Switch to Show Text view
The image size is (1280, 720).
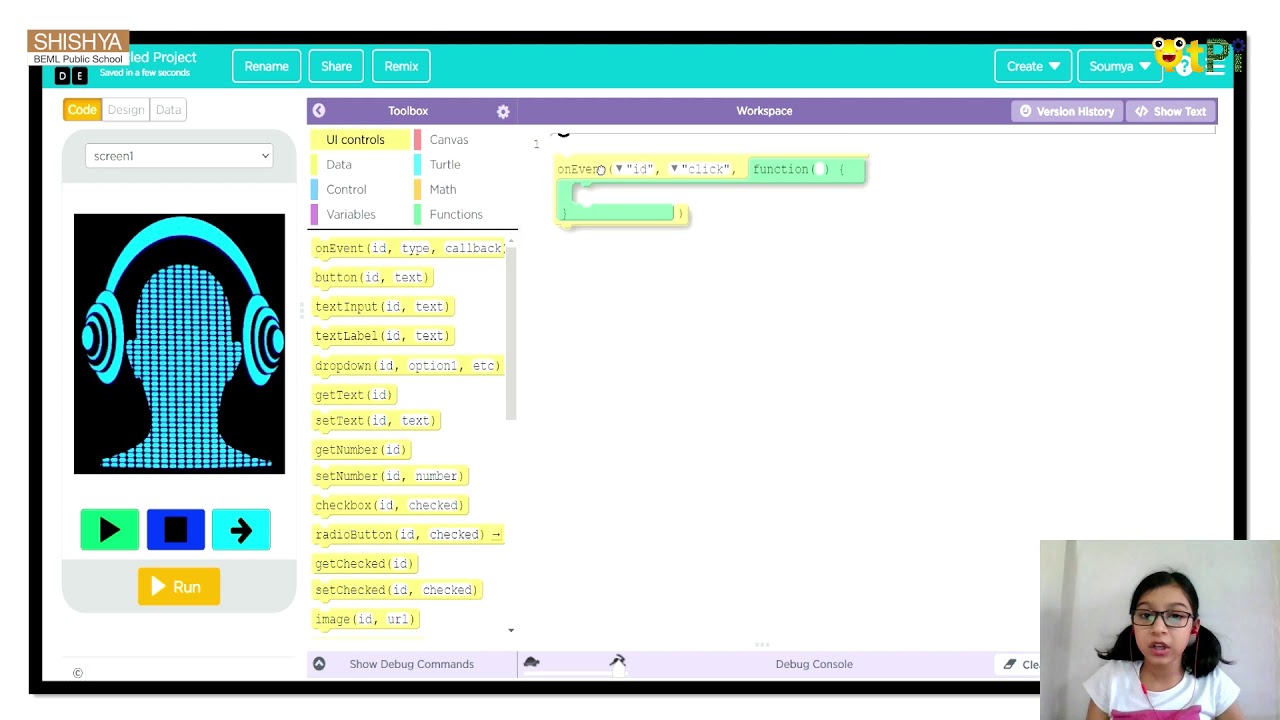point(1170,111)
